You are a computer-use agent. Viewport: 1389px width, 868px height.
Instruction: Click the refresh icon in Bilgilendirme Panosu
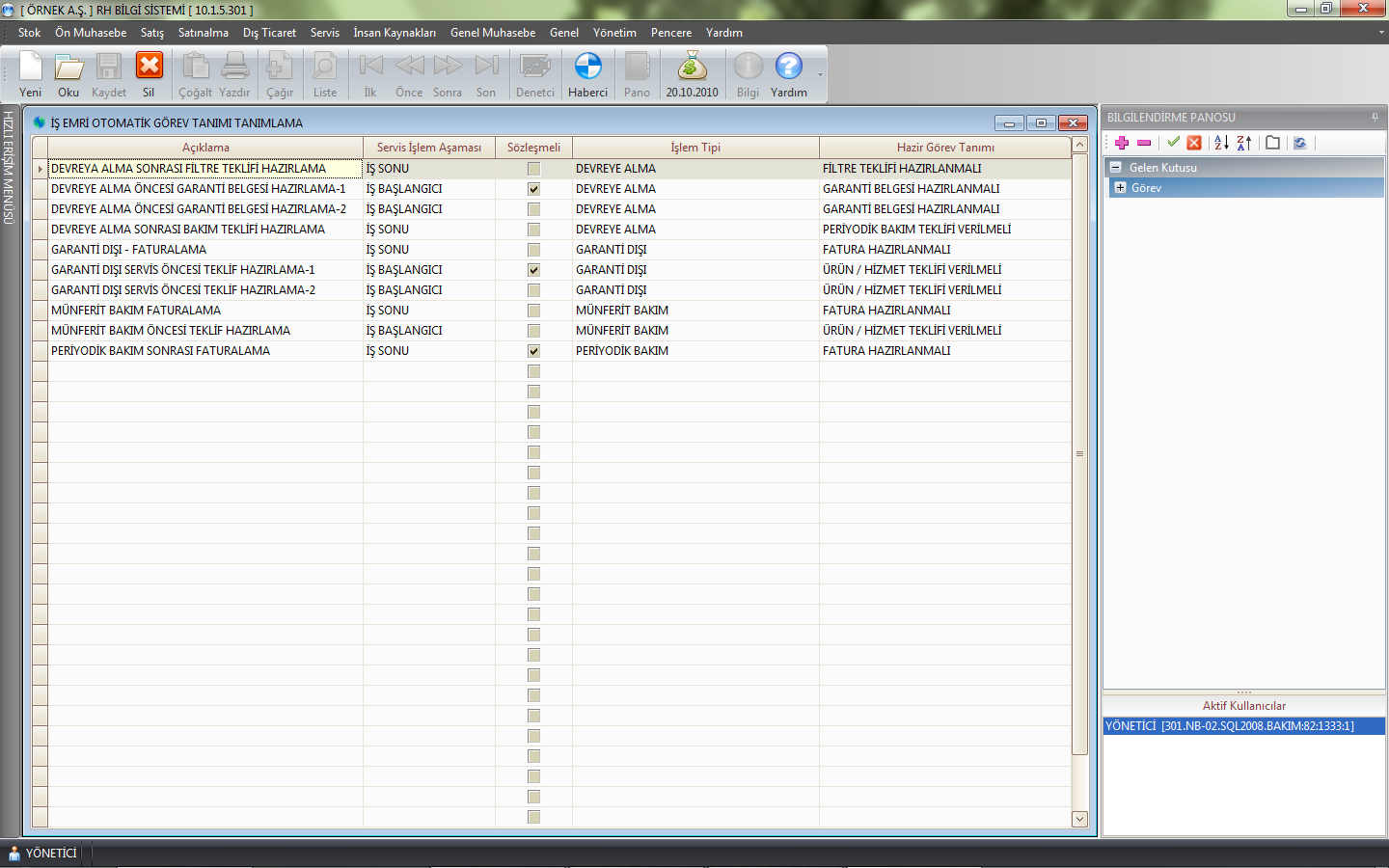[1299, 143]
